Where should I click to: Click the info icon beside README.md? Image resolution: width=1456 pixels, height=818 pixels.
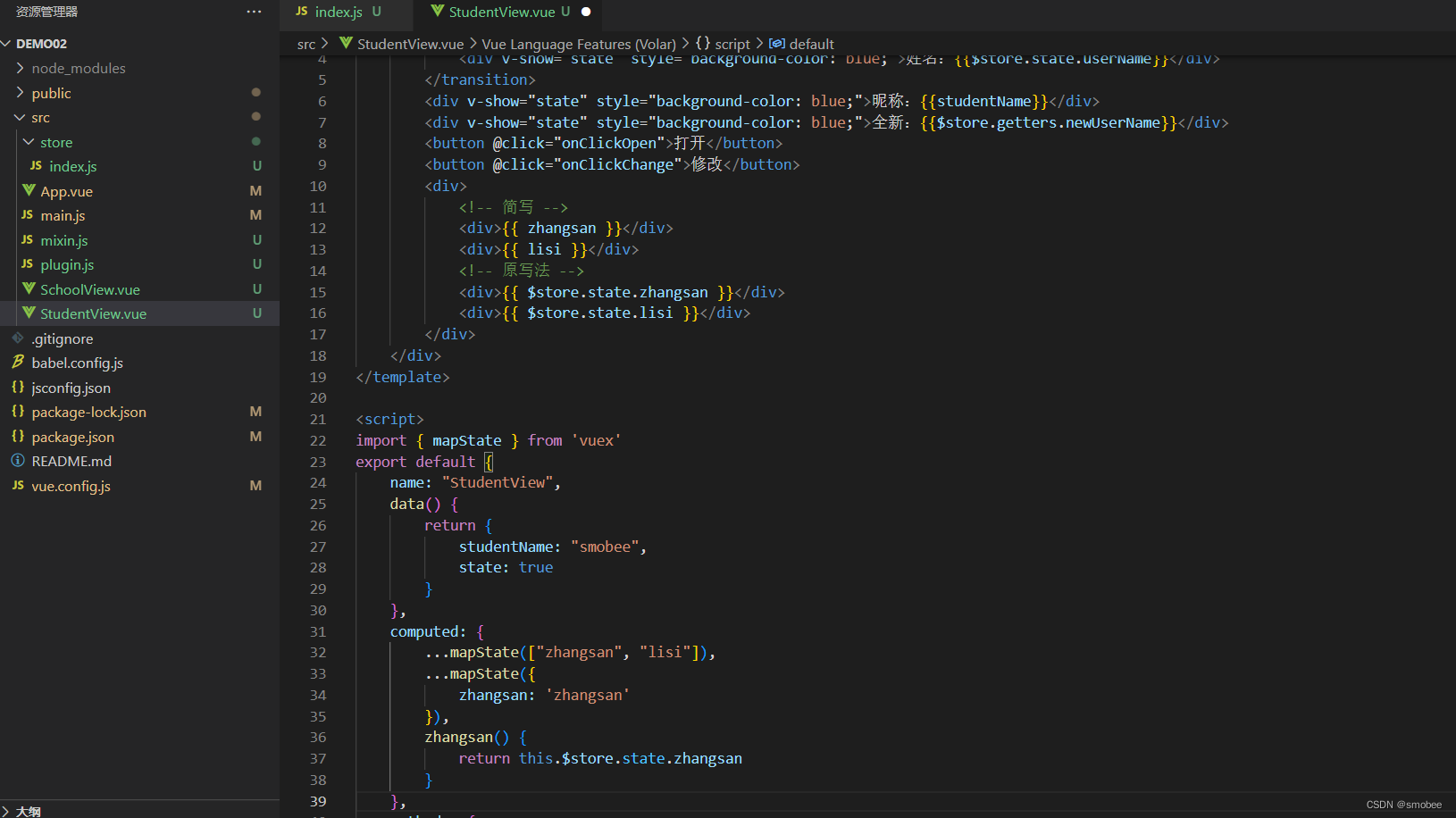coord(18,460)
